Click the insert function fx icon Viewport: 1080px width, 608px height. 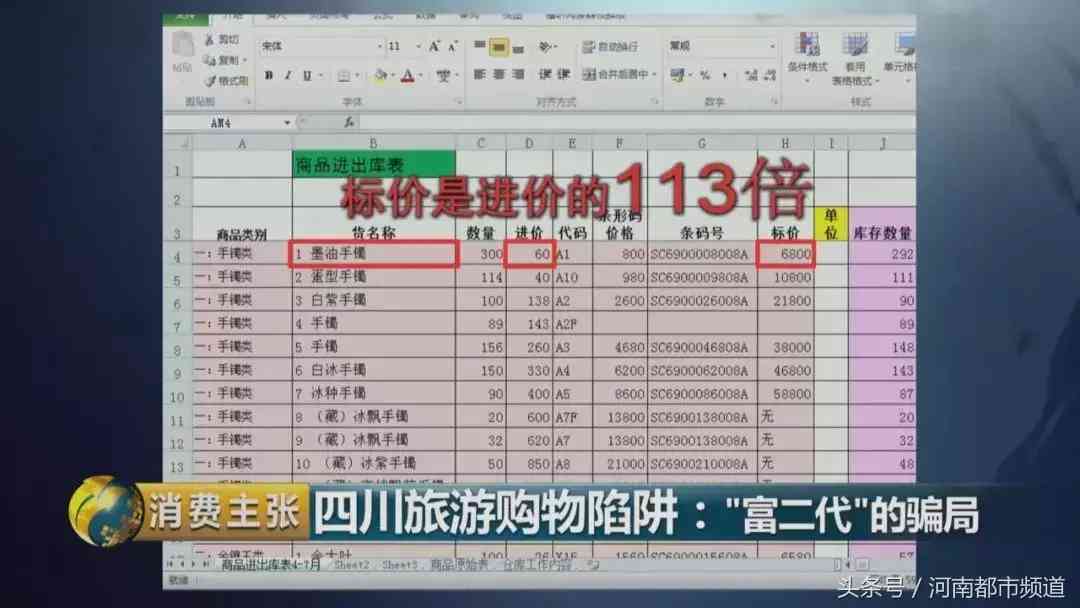tap(348, 122)
